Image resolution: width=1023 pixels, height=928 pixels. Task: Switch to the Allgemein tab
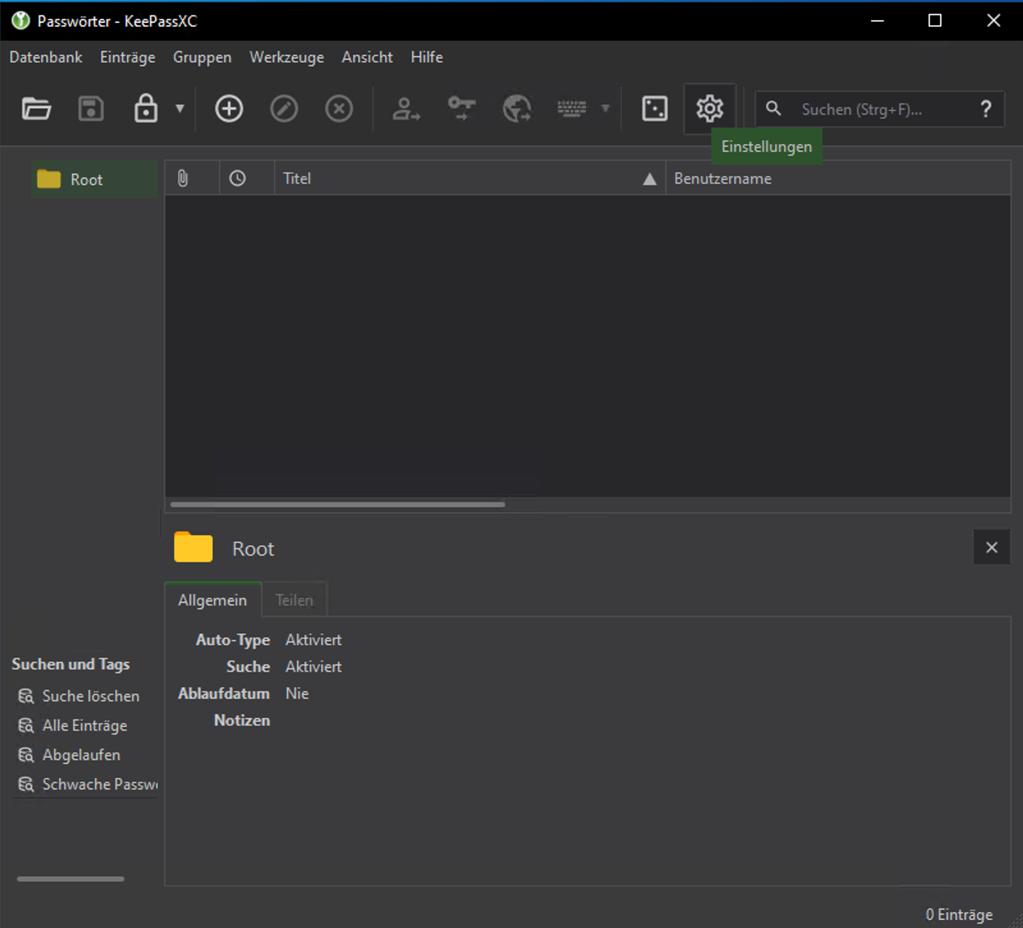click(213, 600)
